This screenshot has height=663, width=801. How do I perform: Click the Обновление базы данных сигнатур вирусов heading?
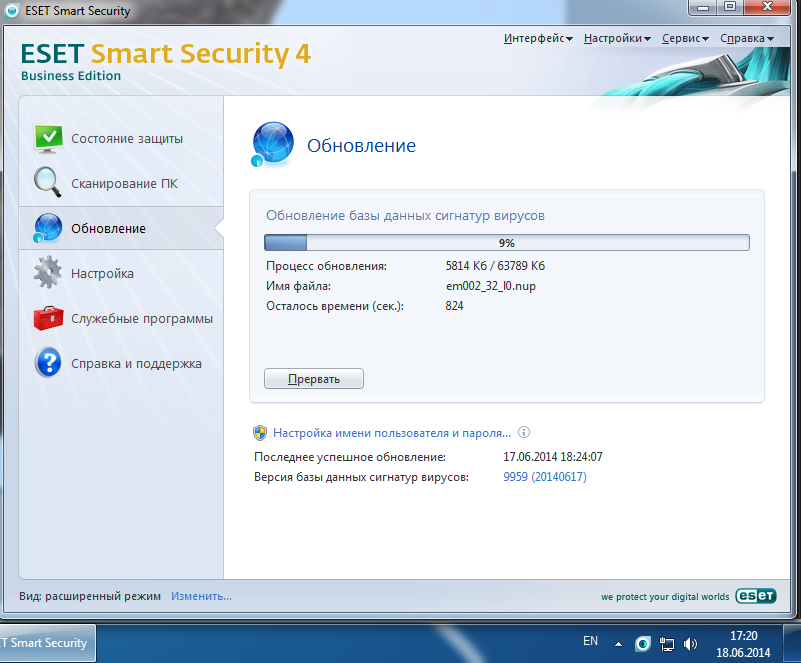[x=405, y=216]
